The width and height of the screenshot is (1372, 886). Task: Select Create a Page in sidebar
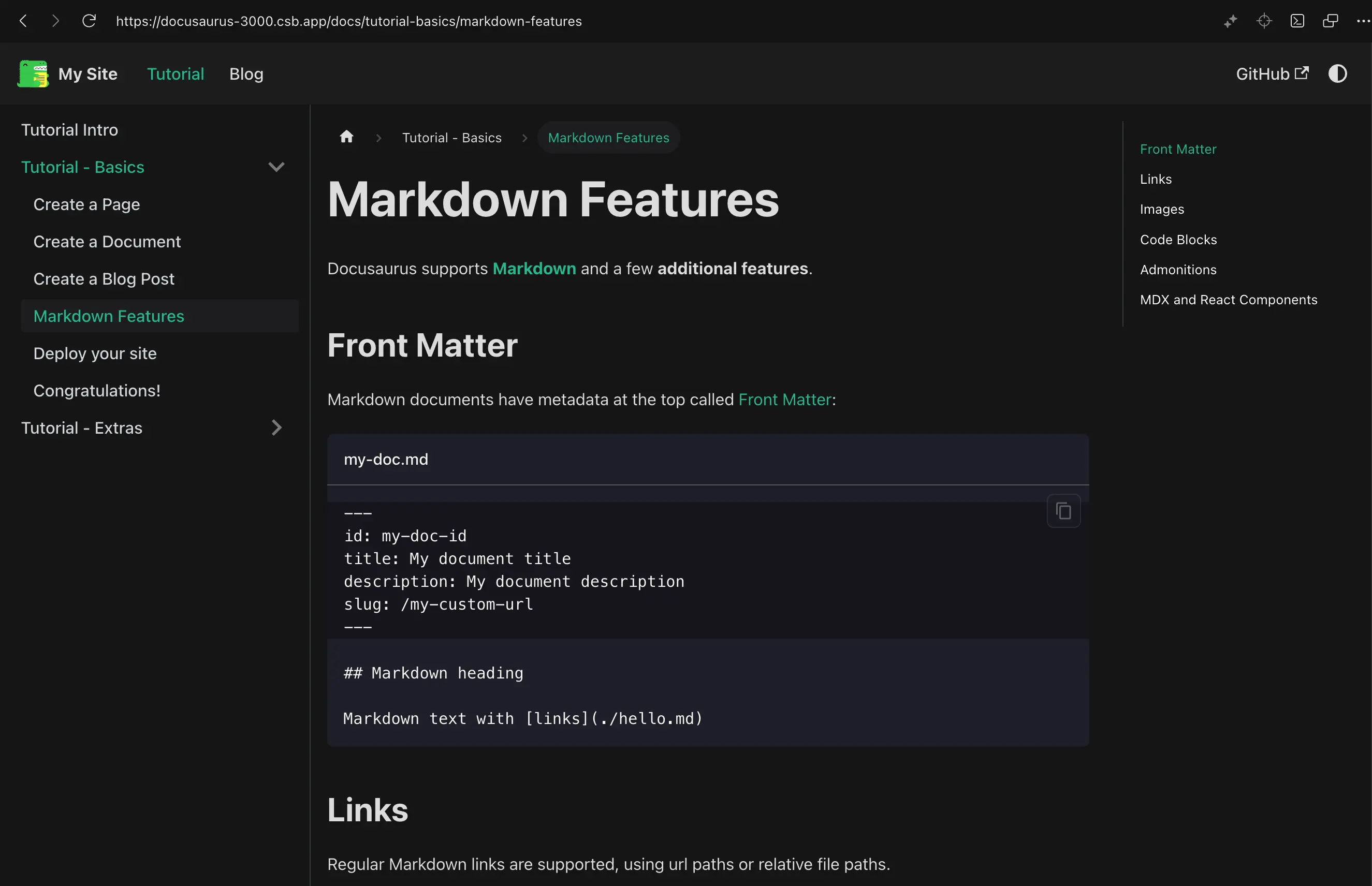(x=86, y=204)
